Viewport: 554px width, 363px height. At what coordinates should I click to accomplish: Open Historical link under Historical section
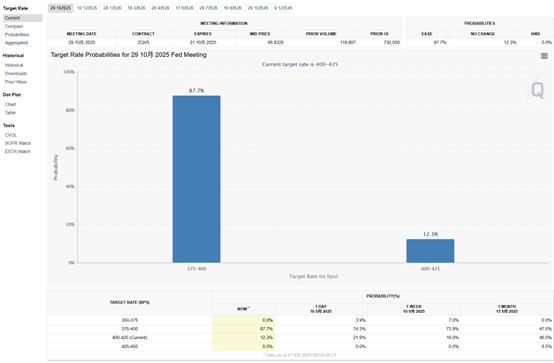pos(14,65)
